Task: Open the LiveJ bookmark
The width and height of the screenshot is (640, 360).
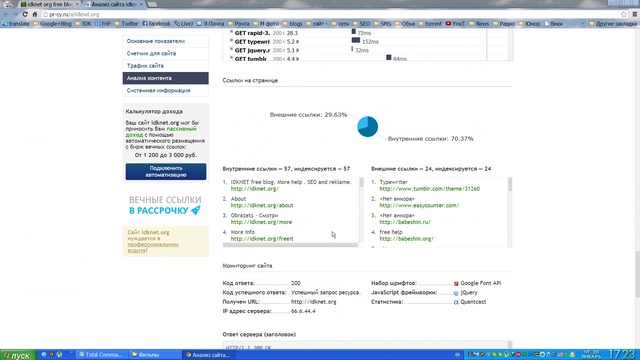Action: [x=184, y=24]
